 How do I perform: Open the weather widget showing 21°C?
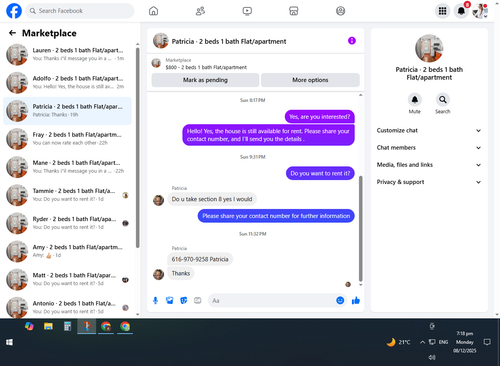398,342
